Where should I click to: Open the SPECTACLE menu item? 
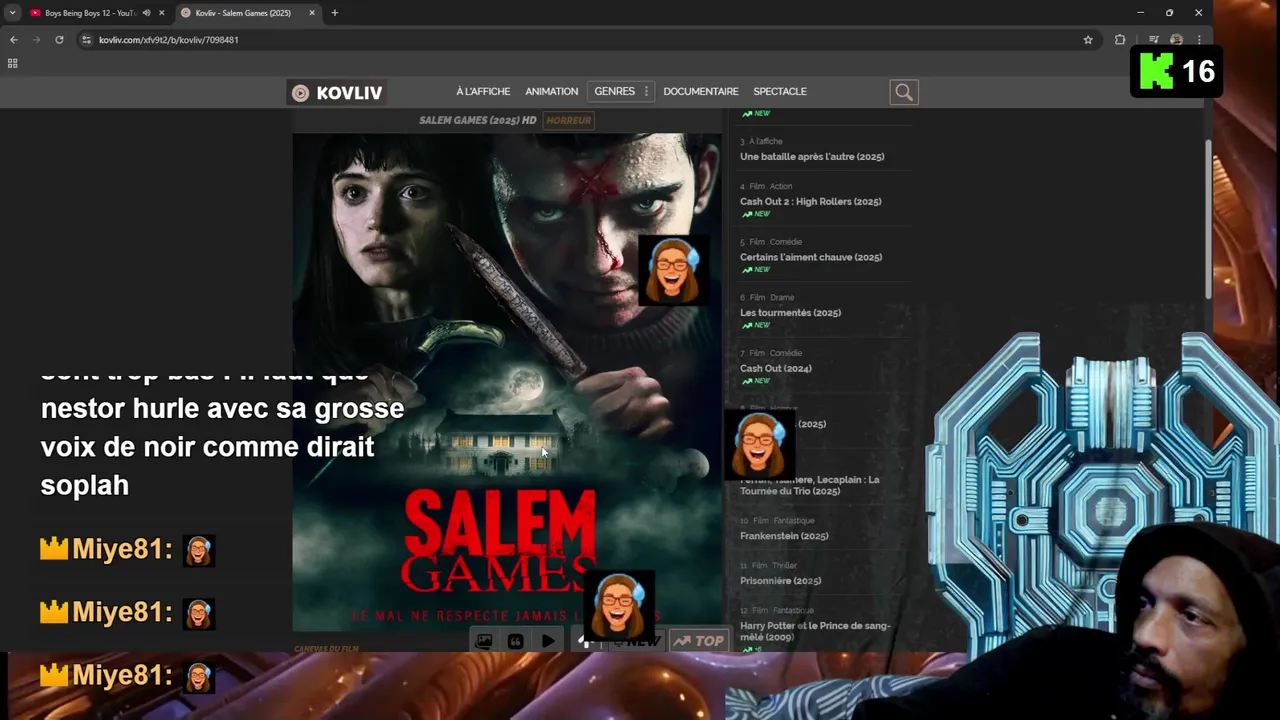[780, 91]
